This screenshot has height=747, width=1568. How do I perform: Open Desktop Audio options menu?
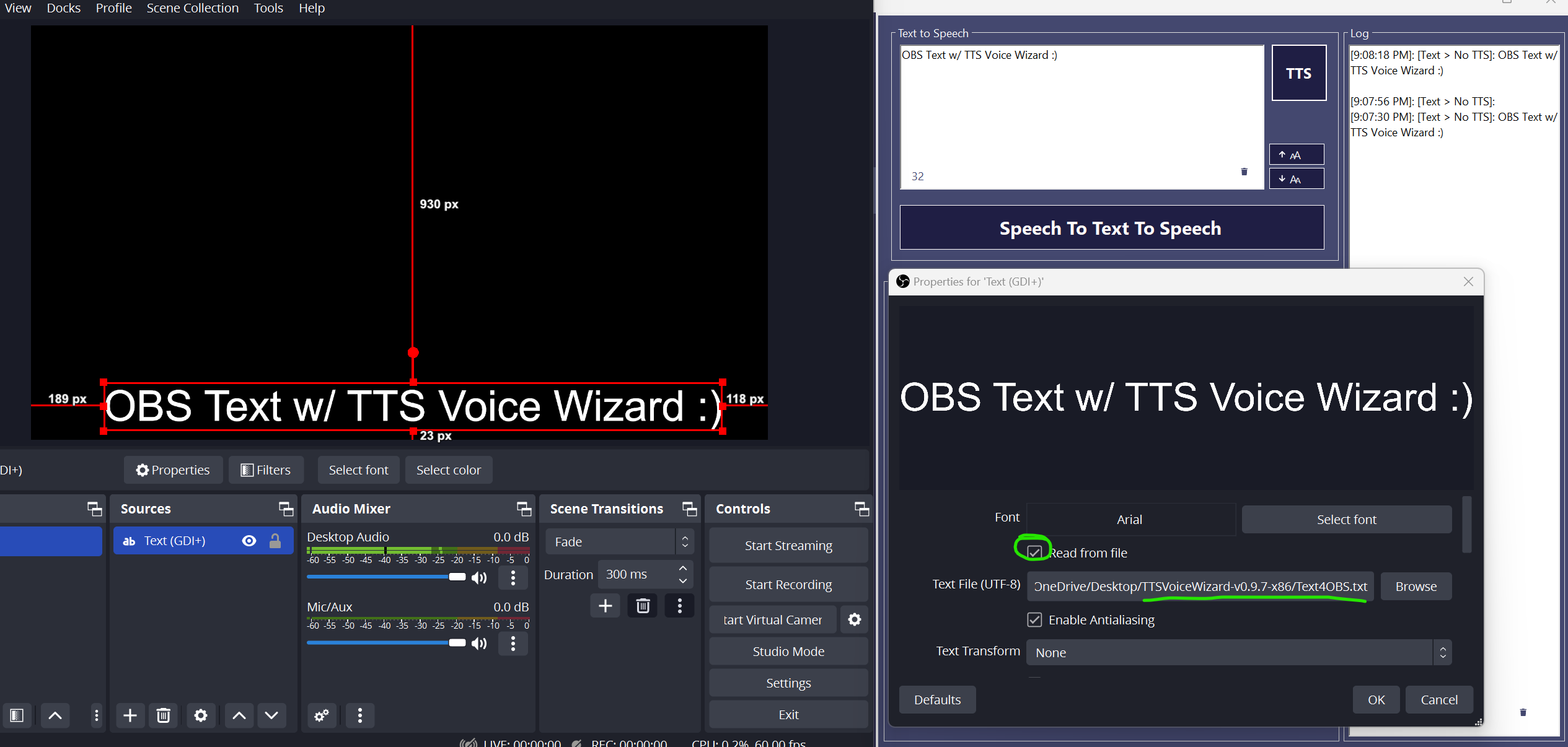click(513, 578)
